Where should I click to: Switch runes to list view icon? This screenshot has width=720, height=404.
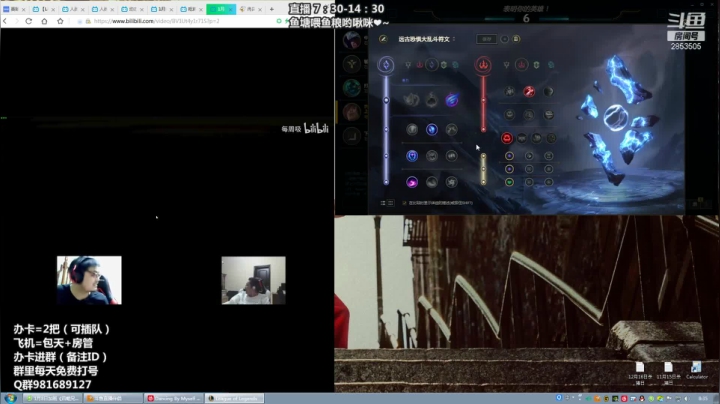383,202
